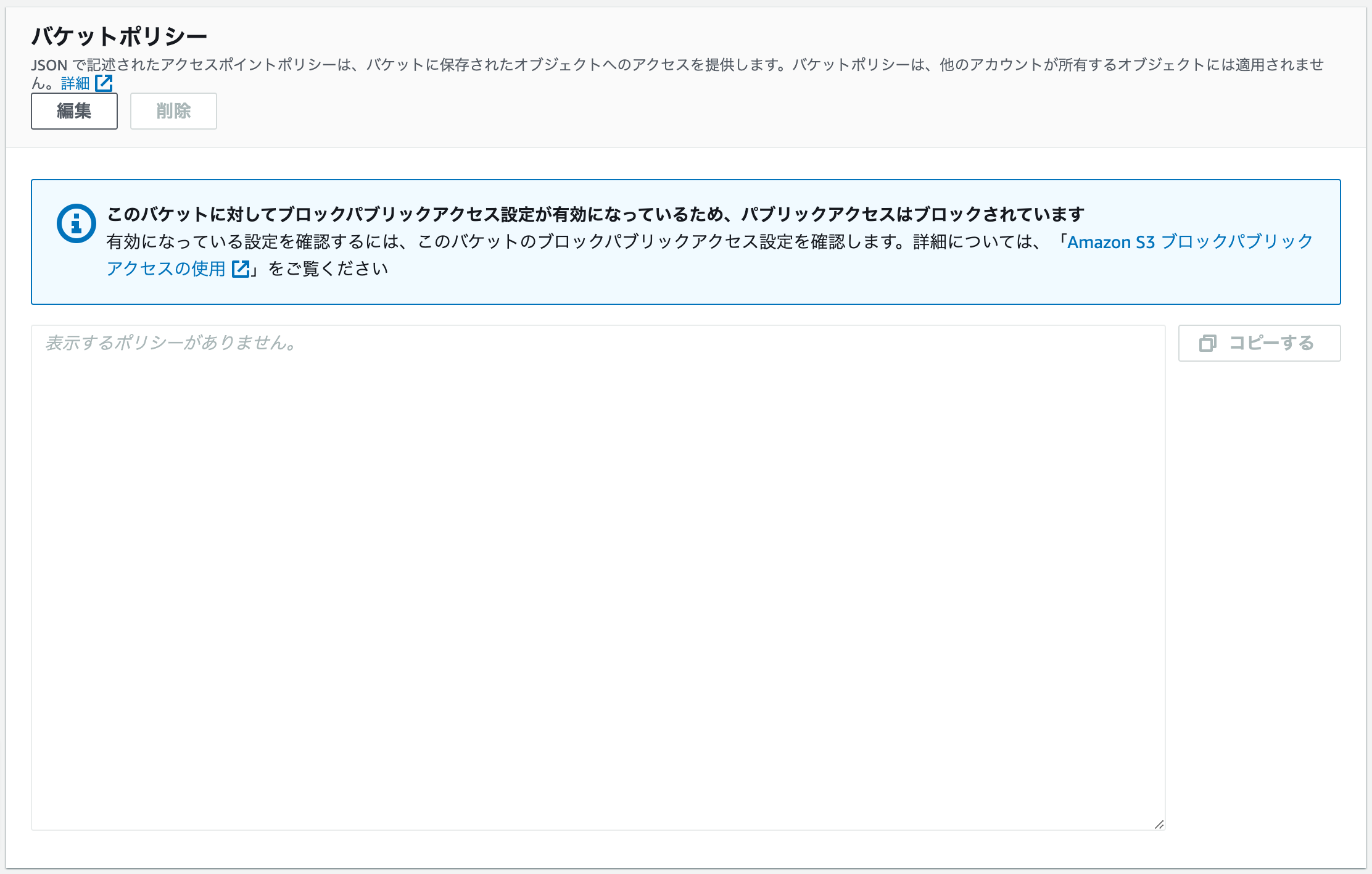Click the disabled 削除 button
Image resolution: width=1372 pixels, height=874 pixels.
[x=173, y=111]
